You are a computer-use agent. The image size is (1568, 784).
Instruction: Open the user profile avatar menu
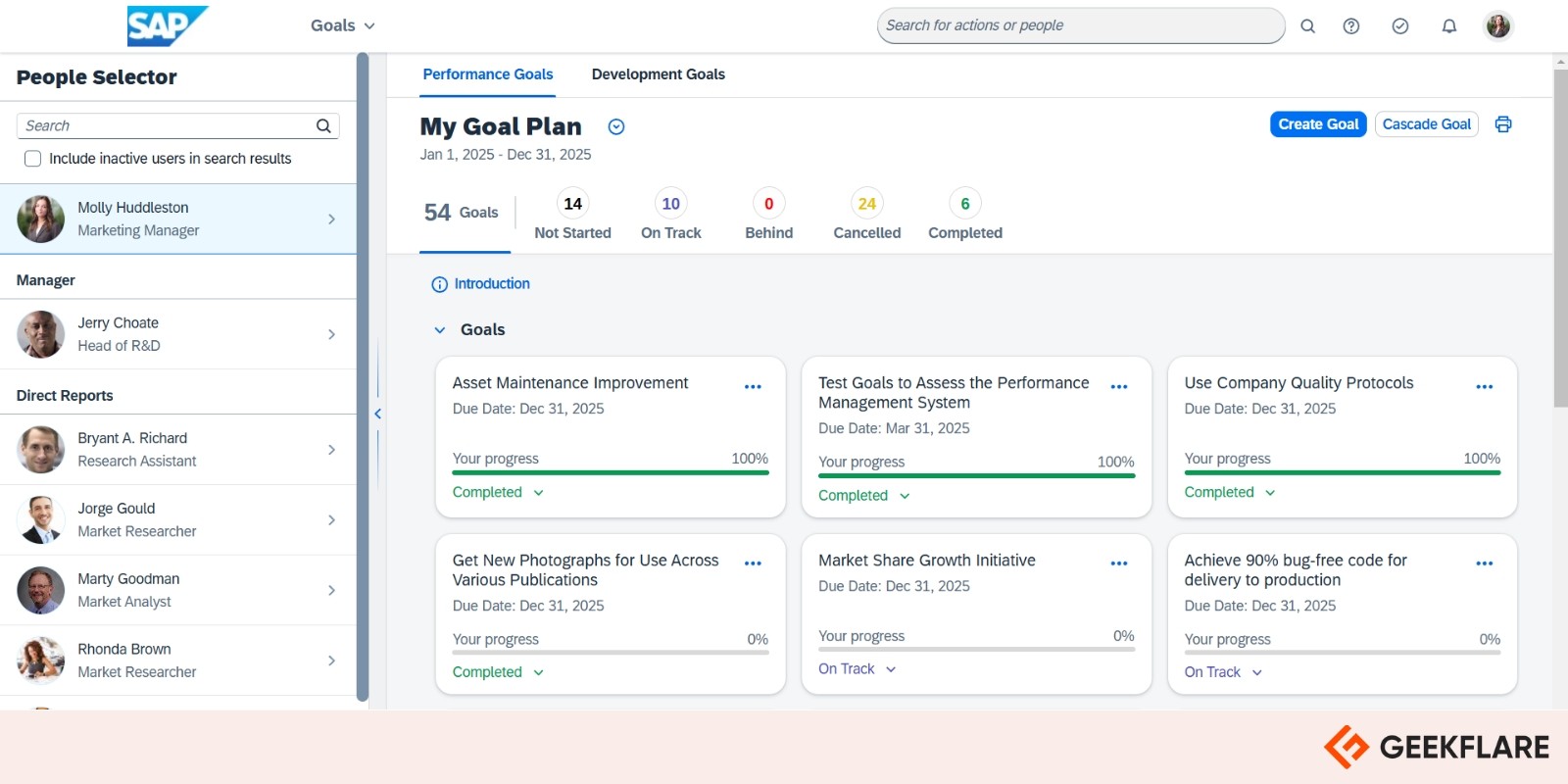tap(1498, 26)
